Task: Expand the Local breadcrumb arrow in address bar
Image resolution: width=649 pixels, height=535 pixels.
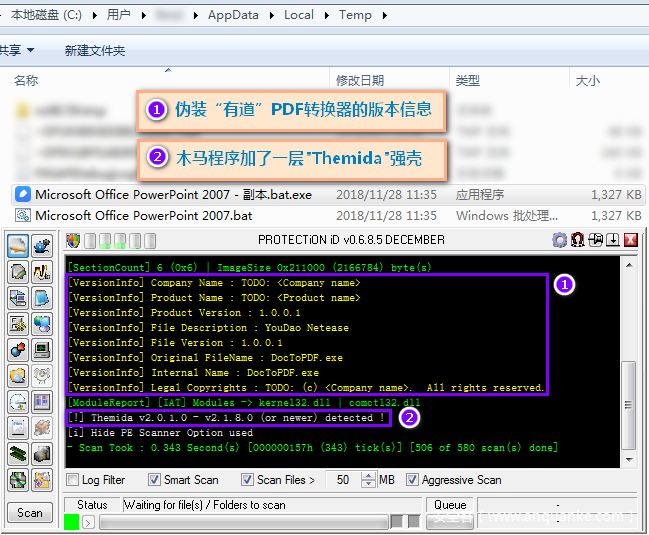Action: pyautogui.click(x=325, y=15)
